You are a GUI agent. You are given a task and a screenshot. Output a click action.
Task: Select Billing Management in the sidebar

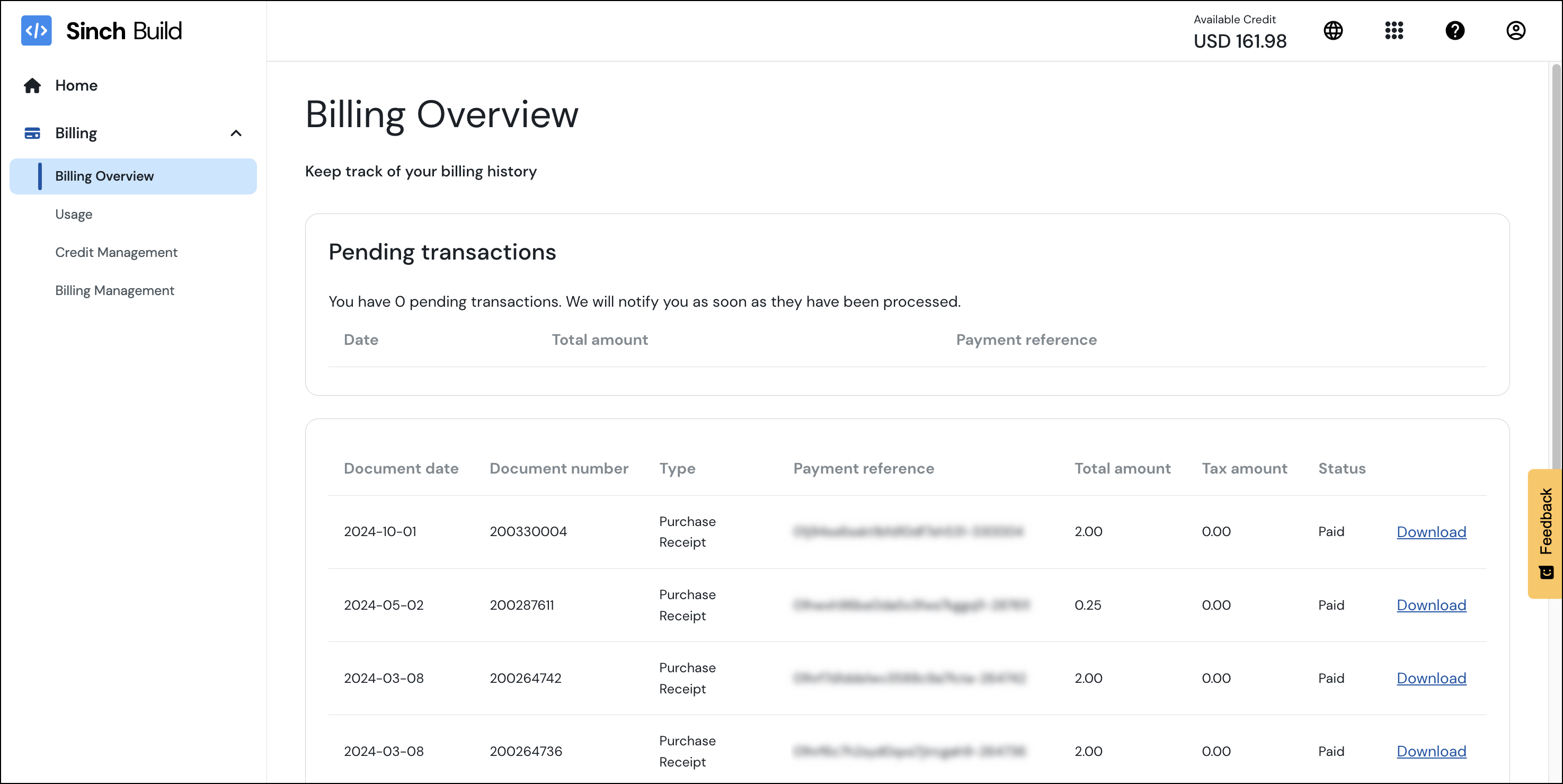point(114,290)
